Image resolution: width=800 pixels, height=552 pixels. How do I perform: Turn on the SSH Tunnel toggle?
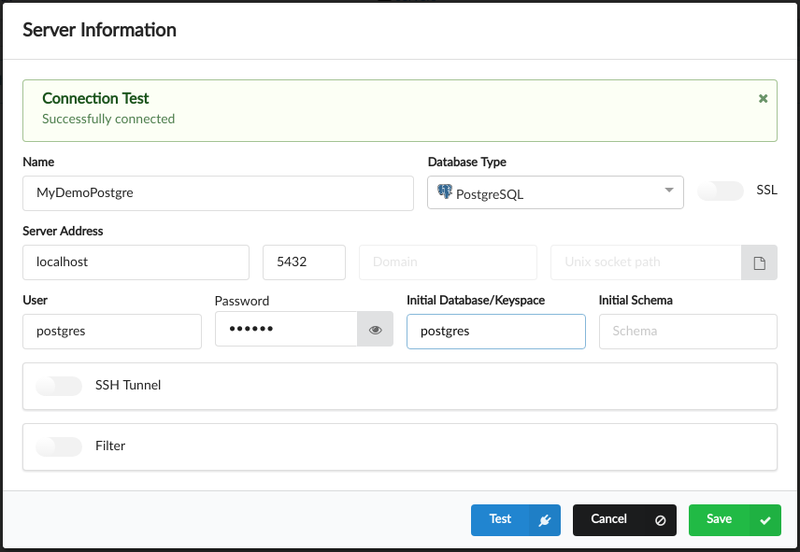click(x=58, y=385)
